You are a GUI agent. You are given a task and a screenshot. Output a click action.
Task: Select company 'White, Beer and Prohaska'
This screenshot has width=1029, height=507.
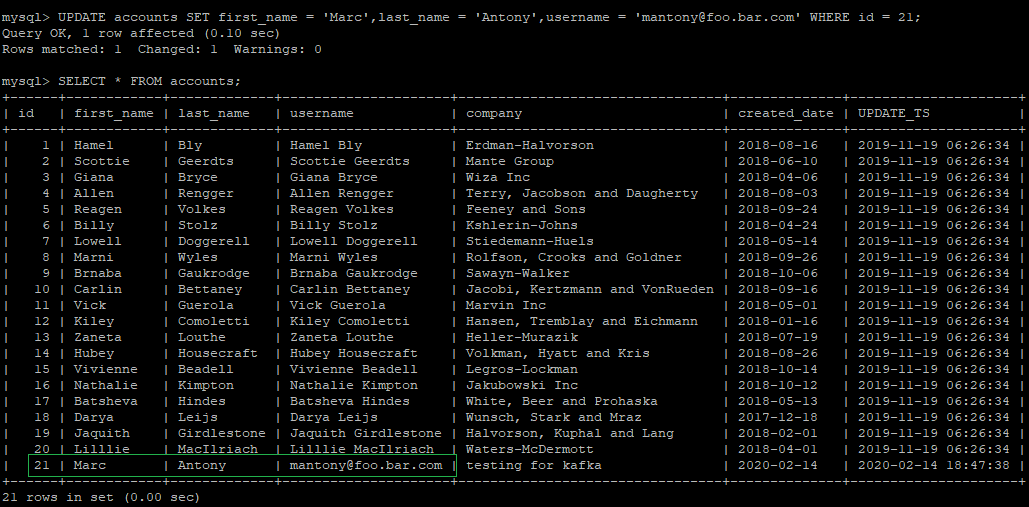click(x=562, y=401)
